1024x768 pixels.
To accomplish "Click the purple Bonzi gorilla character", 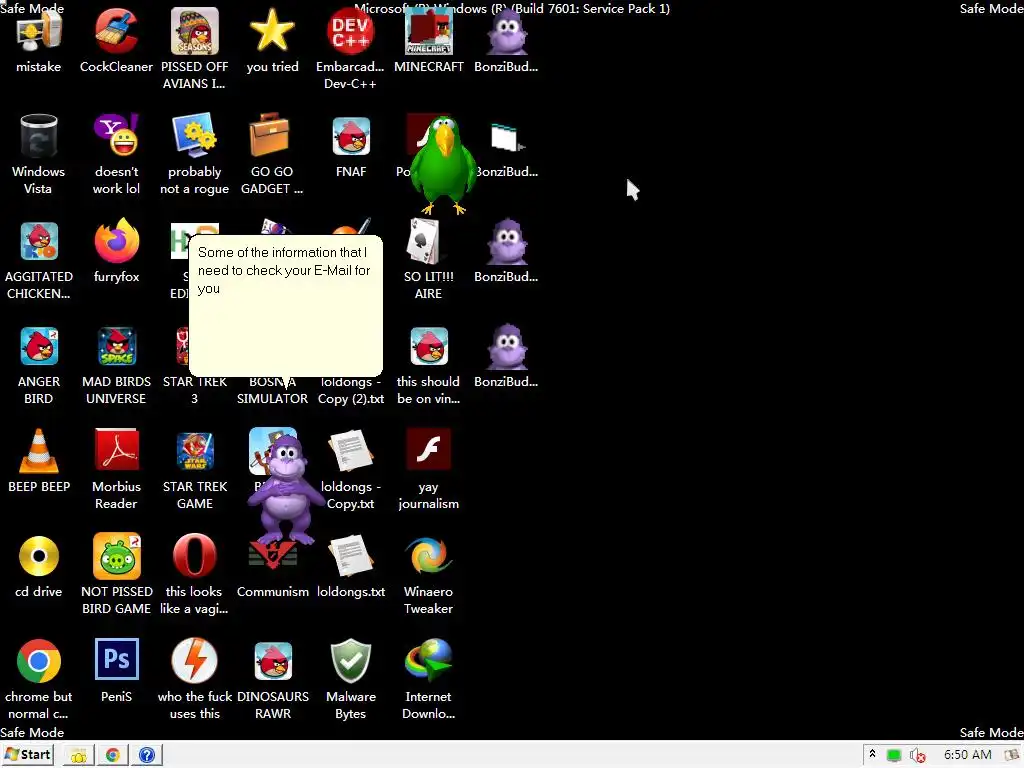I will pyautogui.click(x=285, y=490).
